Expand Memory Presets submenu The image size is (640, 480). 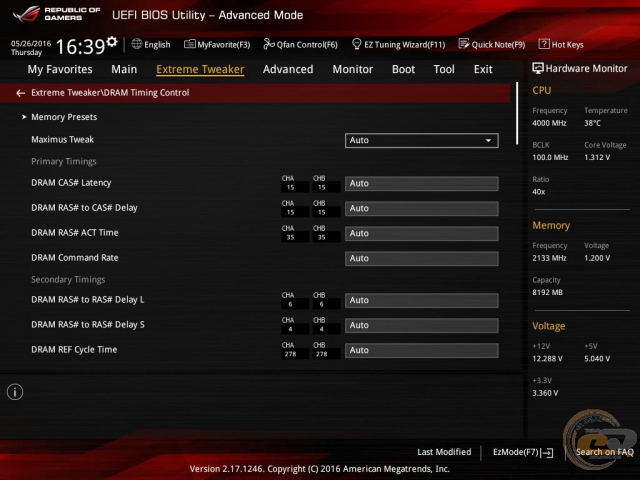tap(63, 117)
